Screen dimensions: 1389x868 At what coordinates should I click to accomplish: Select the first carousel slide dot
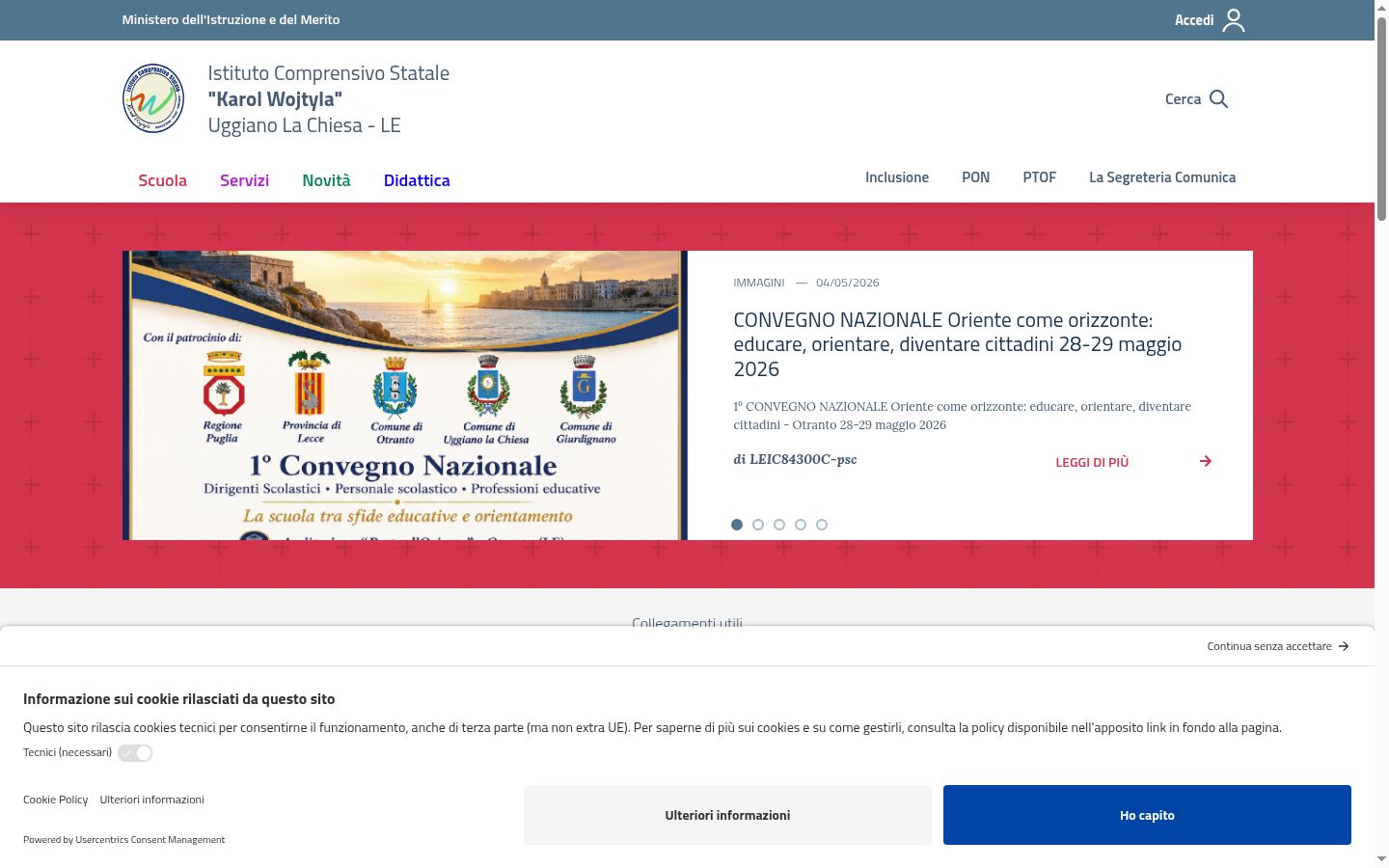pyautogui.click(x=737, y=525)
